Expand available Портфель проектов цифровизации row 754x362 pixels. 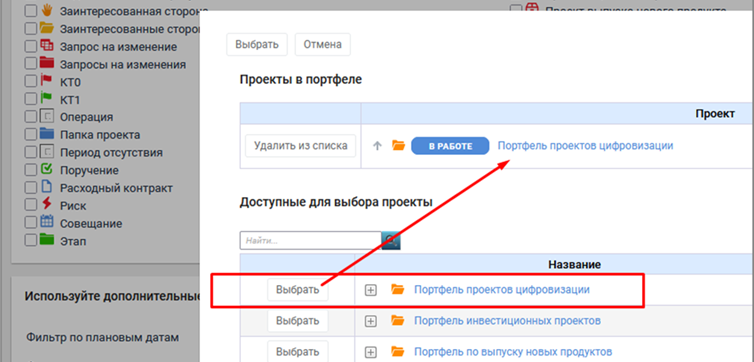(x=370, y=290)
